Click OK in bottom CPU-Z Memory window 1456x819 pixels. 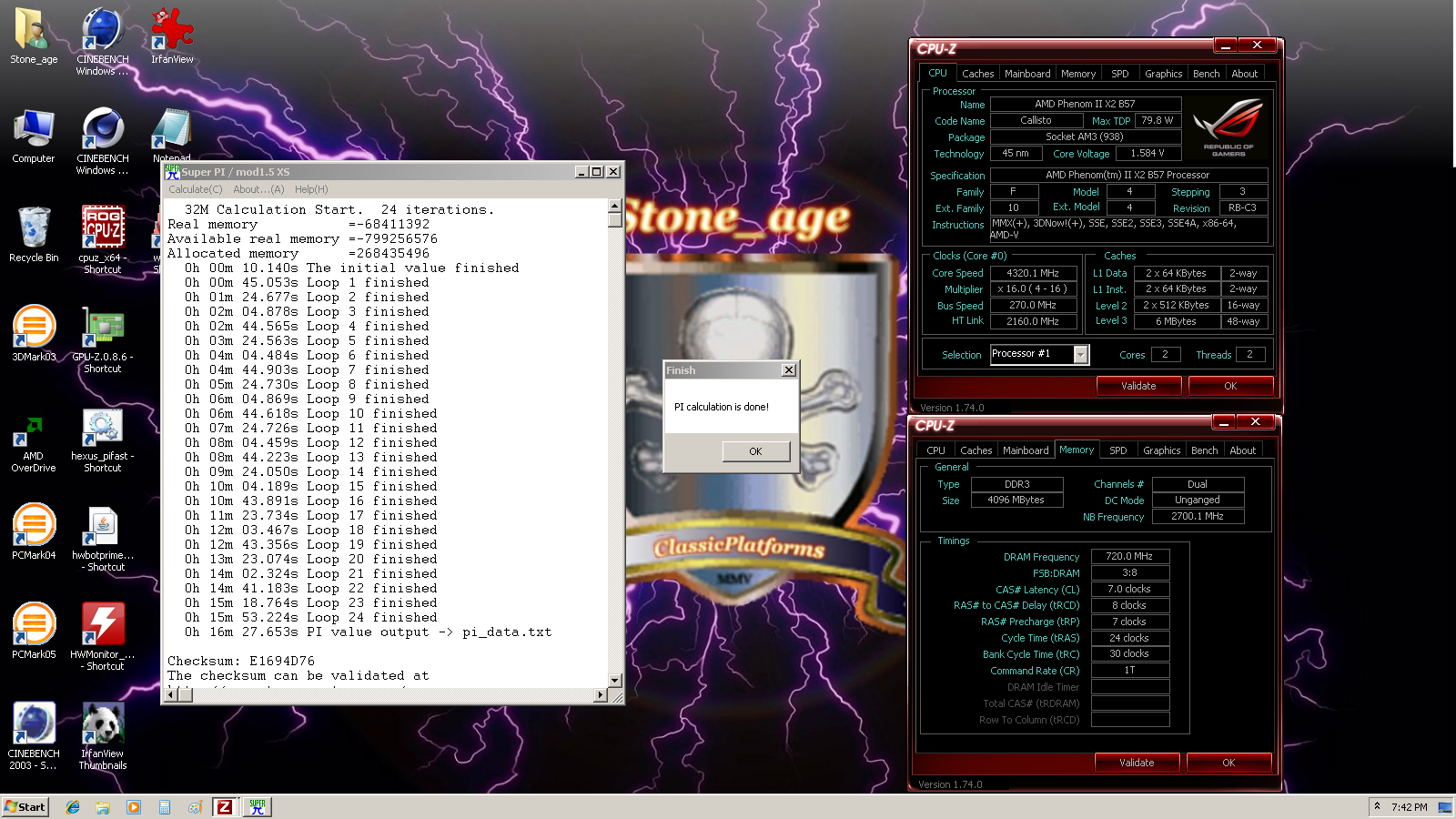pos(1228,763)
